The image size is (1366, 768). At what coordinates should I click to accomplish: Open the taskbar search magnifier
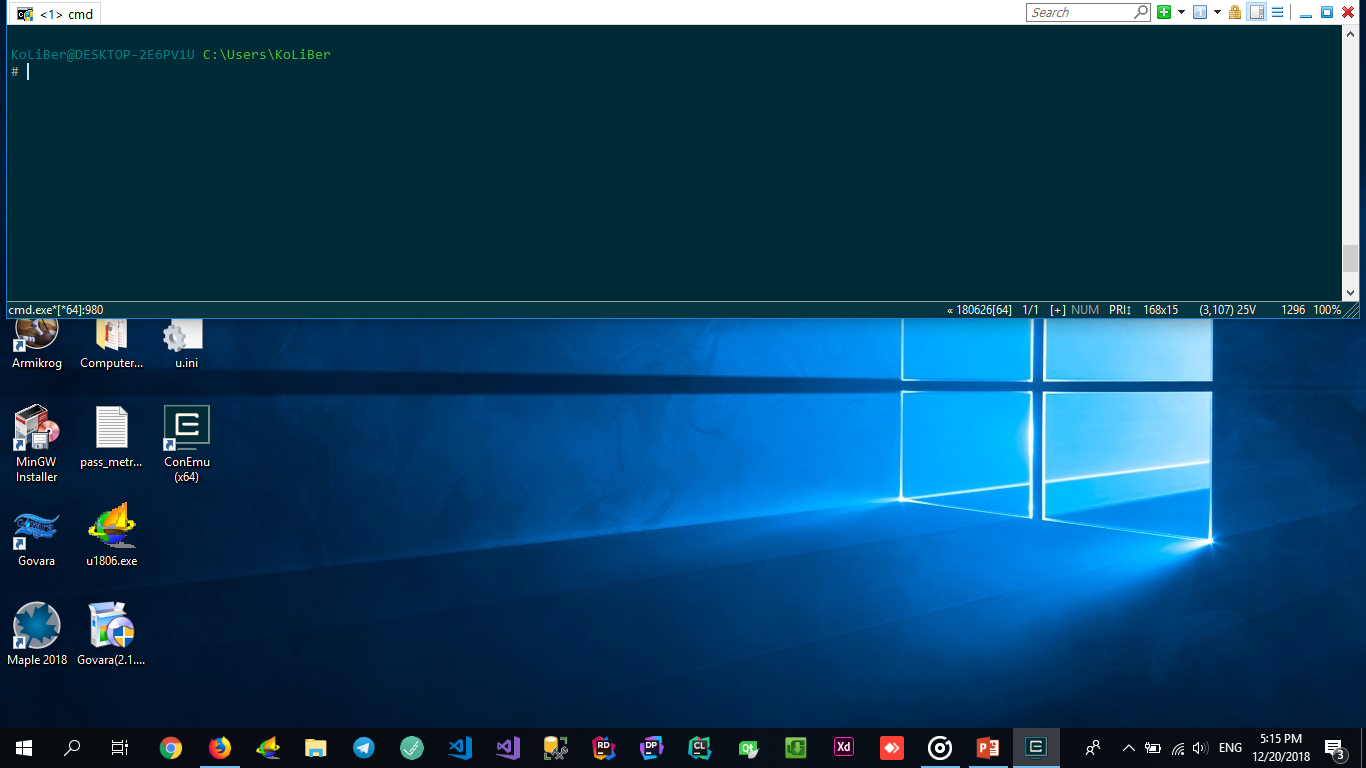click(x=72, y=747)
